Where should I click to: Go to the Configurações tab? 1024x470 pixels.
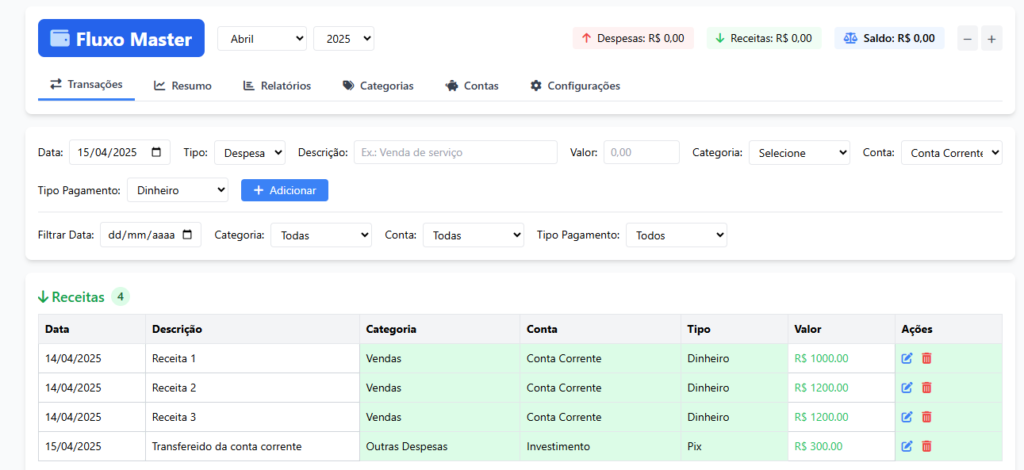[575, 86]
